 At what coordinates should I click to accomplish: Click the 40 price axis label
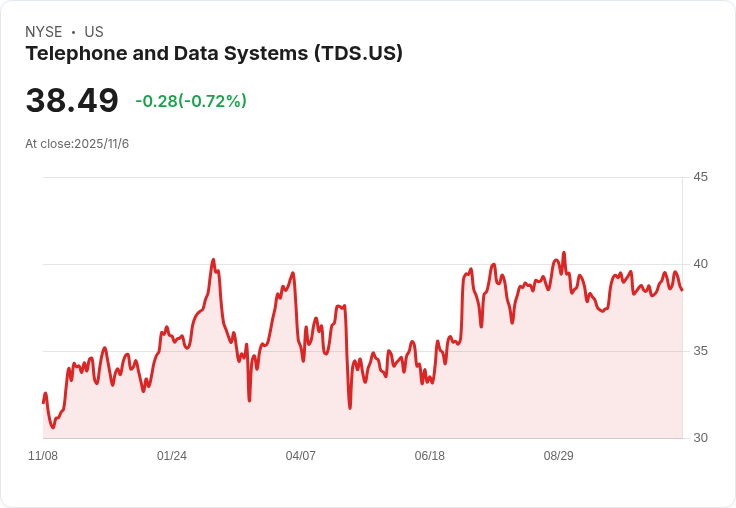pyautogui.click(x=700, y=264)
